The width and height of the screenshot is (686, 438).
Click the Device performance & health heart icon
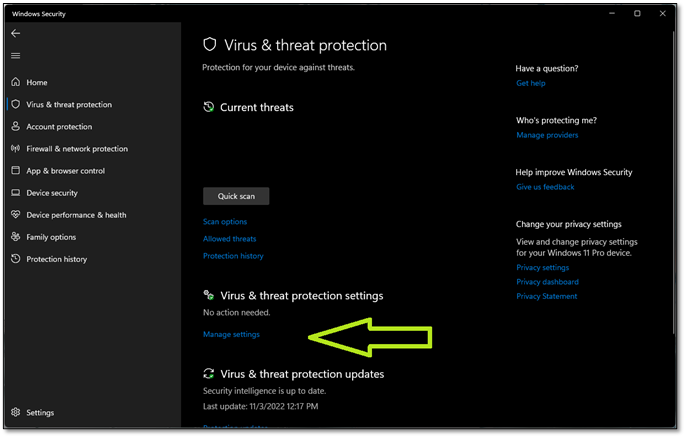point(16,215)
